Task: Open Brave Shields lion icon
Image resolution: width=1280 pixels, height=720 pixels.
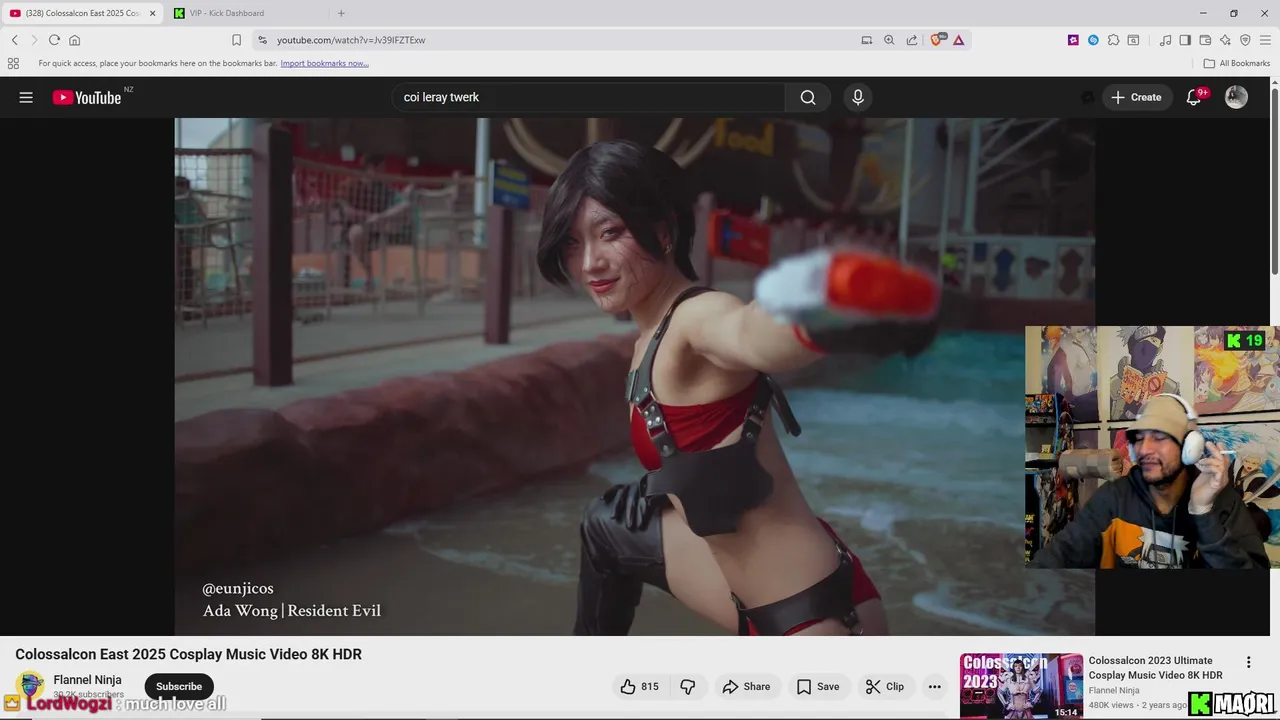Action: (x=938, y=40)
